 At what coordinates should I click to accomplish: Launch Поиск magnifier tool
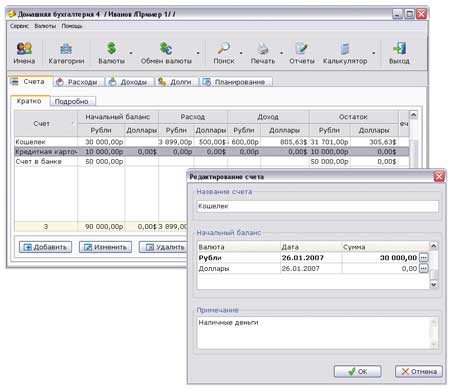point(224,53)
